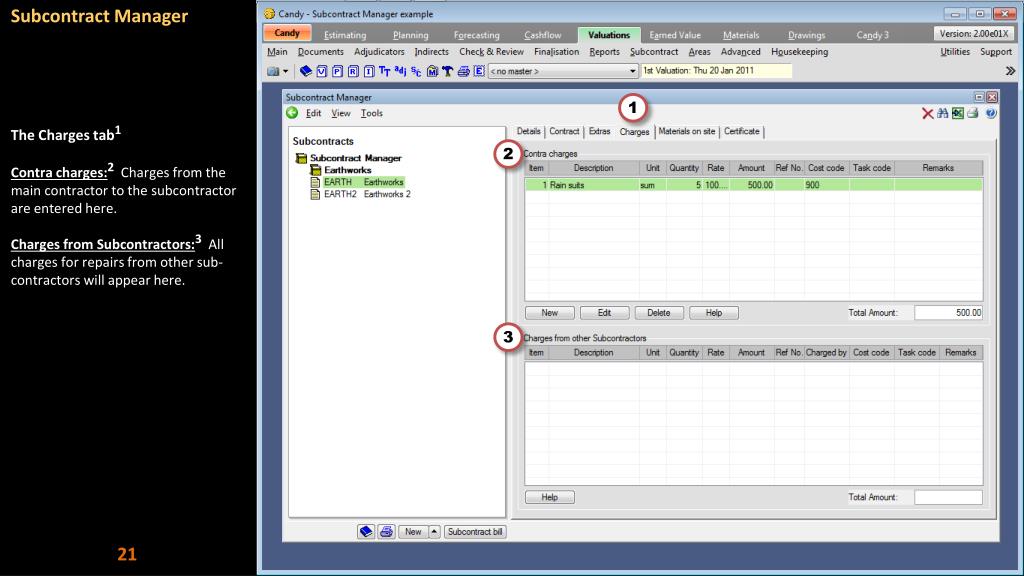
Task: Click the 1st Valuation date field
Action: point(716,71)
